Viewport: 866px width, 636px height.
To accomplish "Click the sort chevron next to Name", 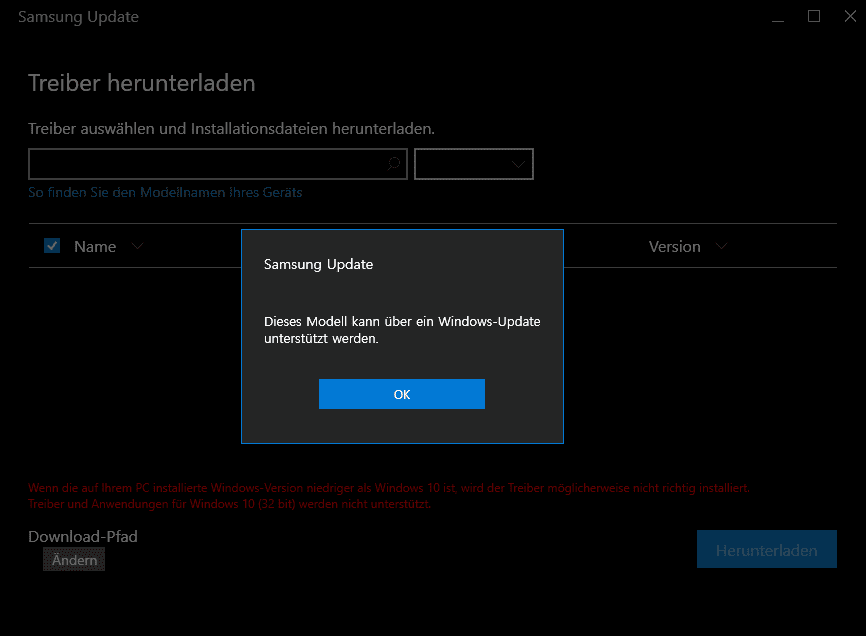I will point(138,246).
